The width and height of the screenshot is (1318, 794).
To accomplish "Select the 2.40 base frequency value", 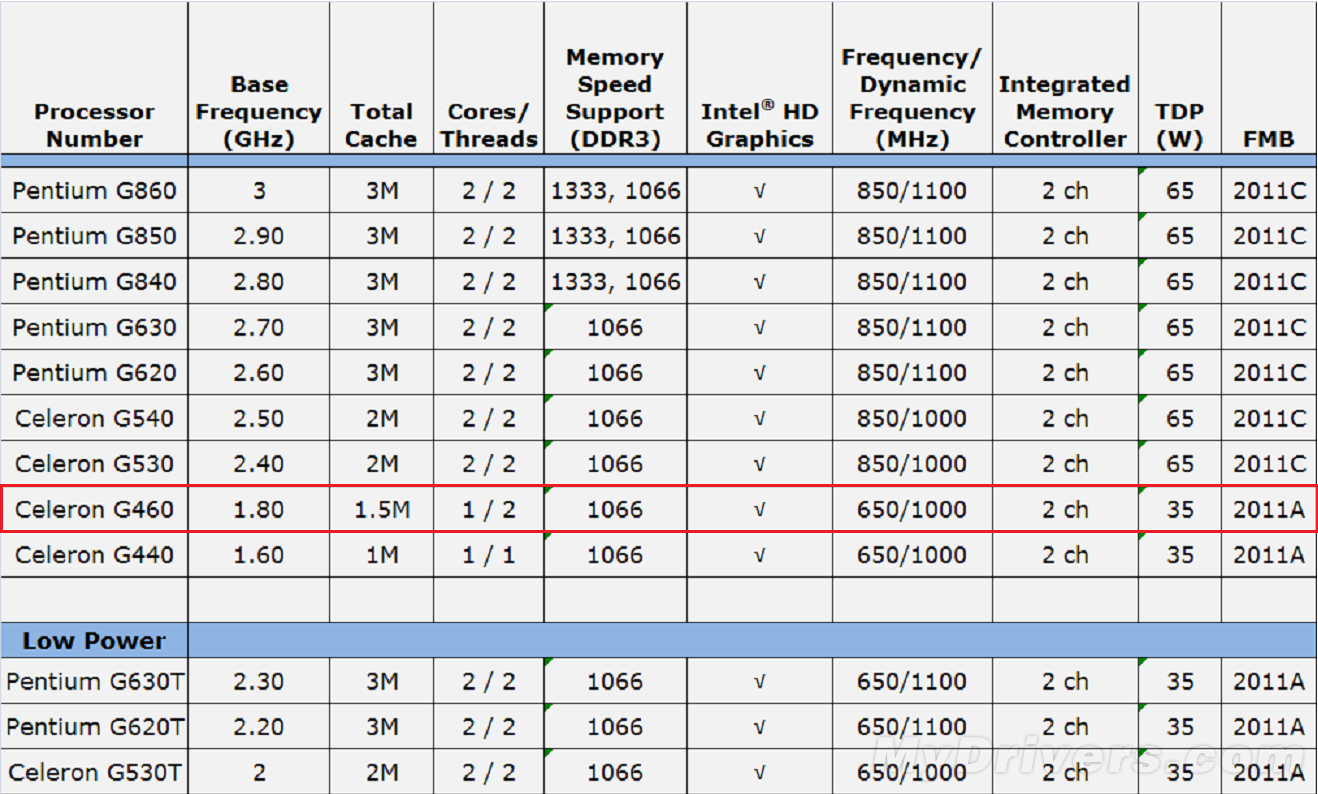I will pyautogui.click(x=259, y=464).
